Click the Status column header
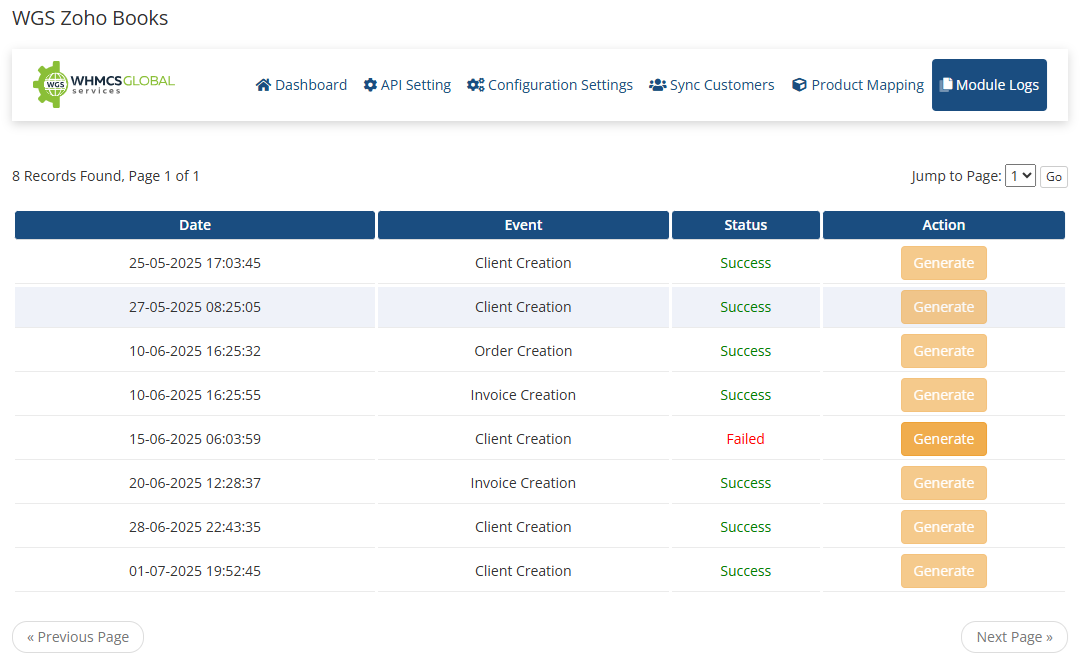 [x=745, y=225]
